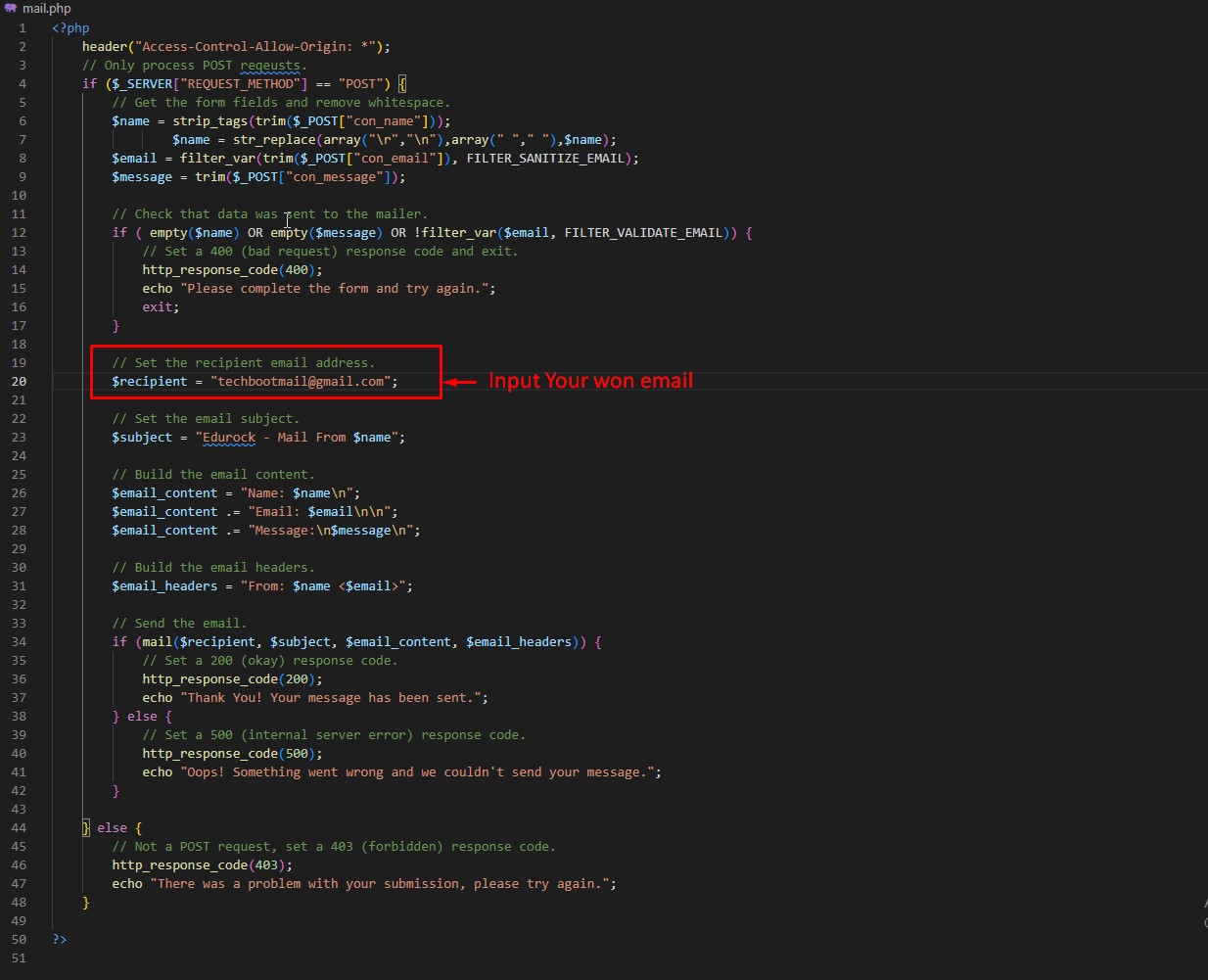Click the techbootmail@gmail.com recipient string
The image size is (1208, 980).
(x=303, y=382)
